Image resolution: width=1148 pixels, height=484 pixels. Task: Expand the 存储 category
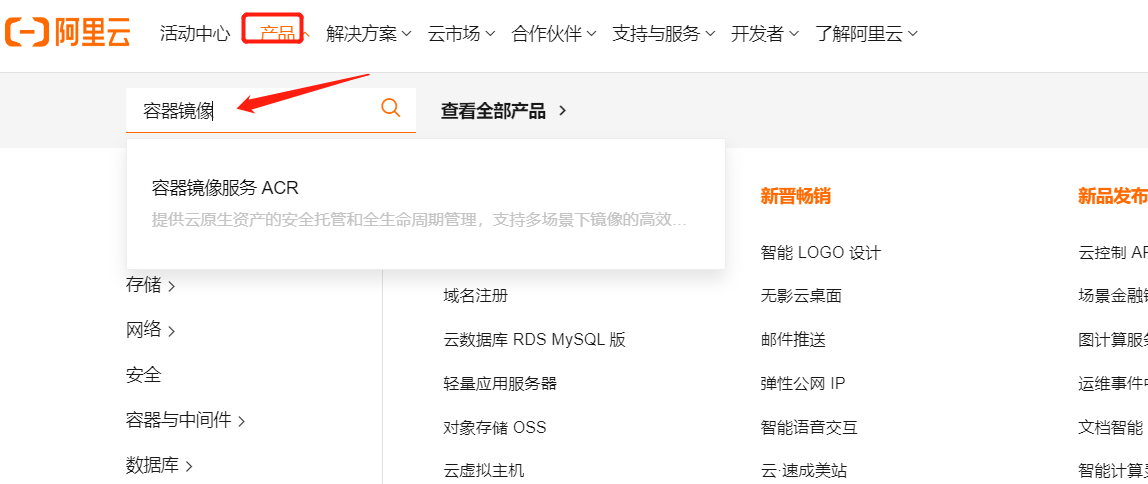tap(151, 286)
